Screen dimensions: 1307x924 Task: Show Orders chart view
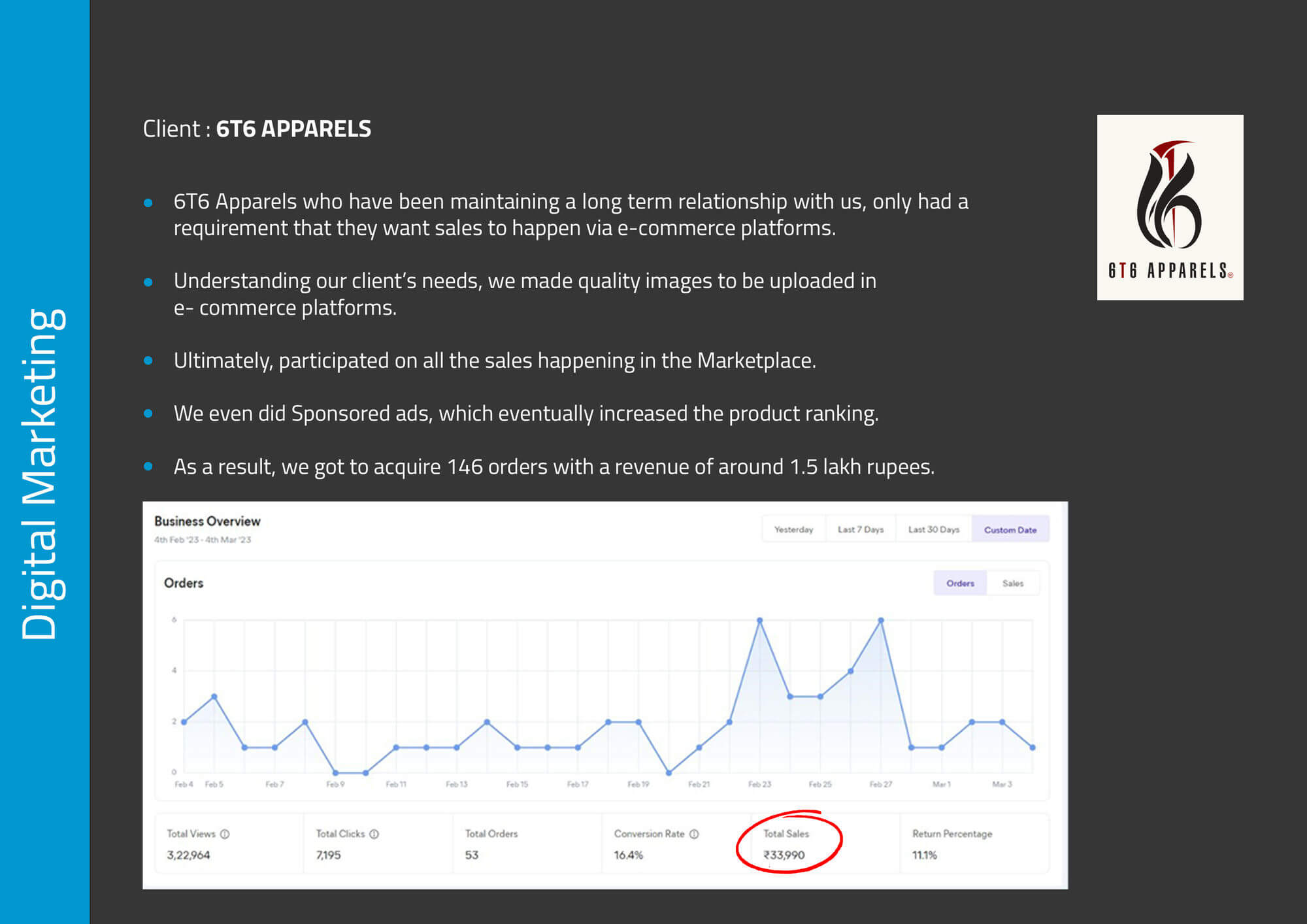(960, 583)
